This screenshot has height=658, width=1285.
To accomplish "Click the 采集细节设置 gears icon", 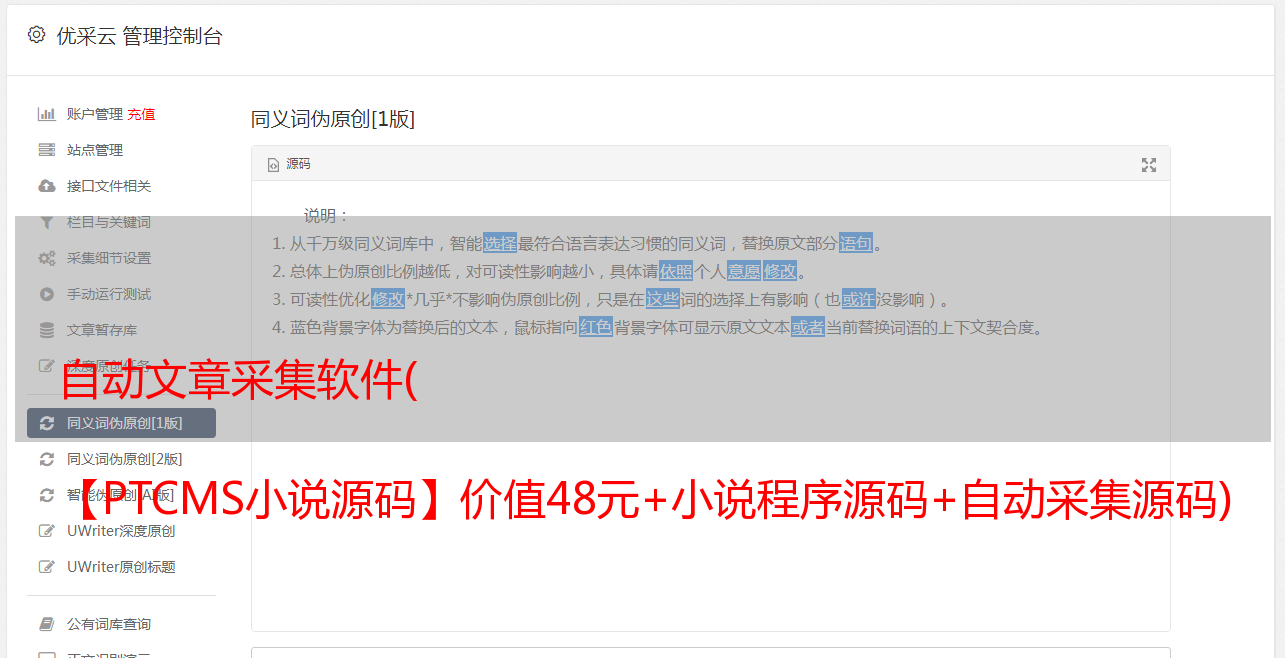I will pyautogui.click(x=46, y=258).
